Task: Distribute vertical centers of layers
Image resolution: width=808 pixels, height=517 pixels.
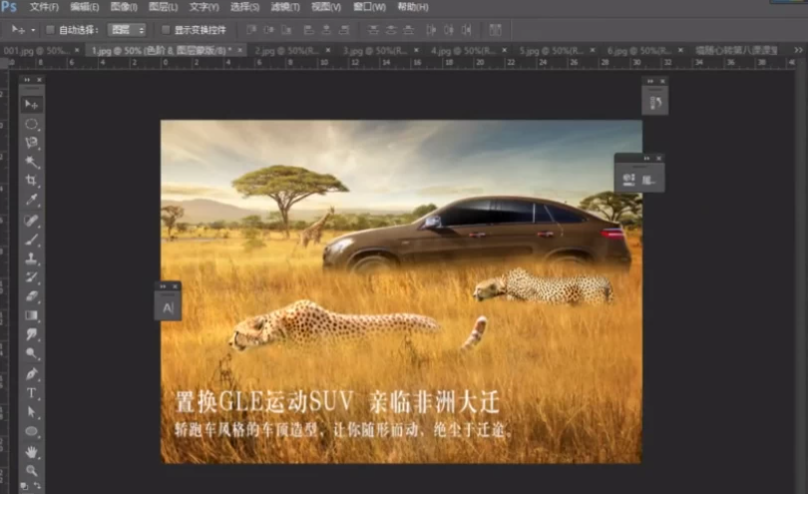Action: tap(391, 30)
